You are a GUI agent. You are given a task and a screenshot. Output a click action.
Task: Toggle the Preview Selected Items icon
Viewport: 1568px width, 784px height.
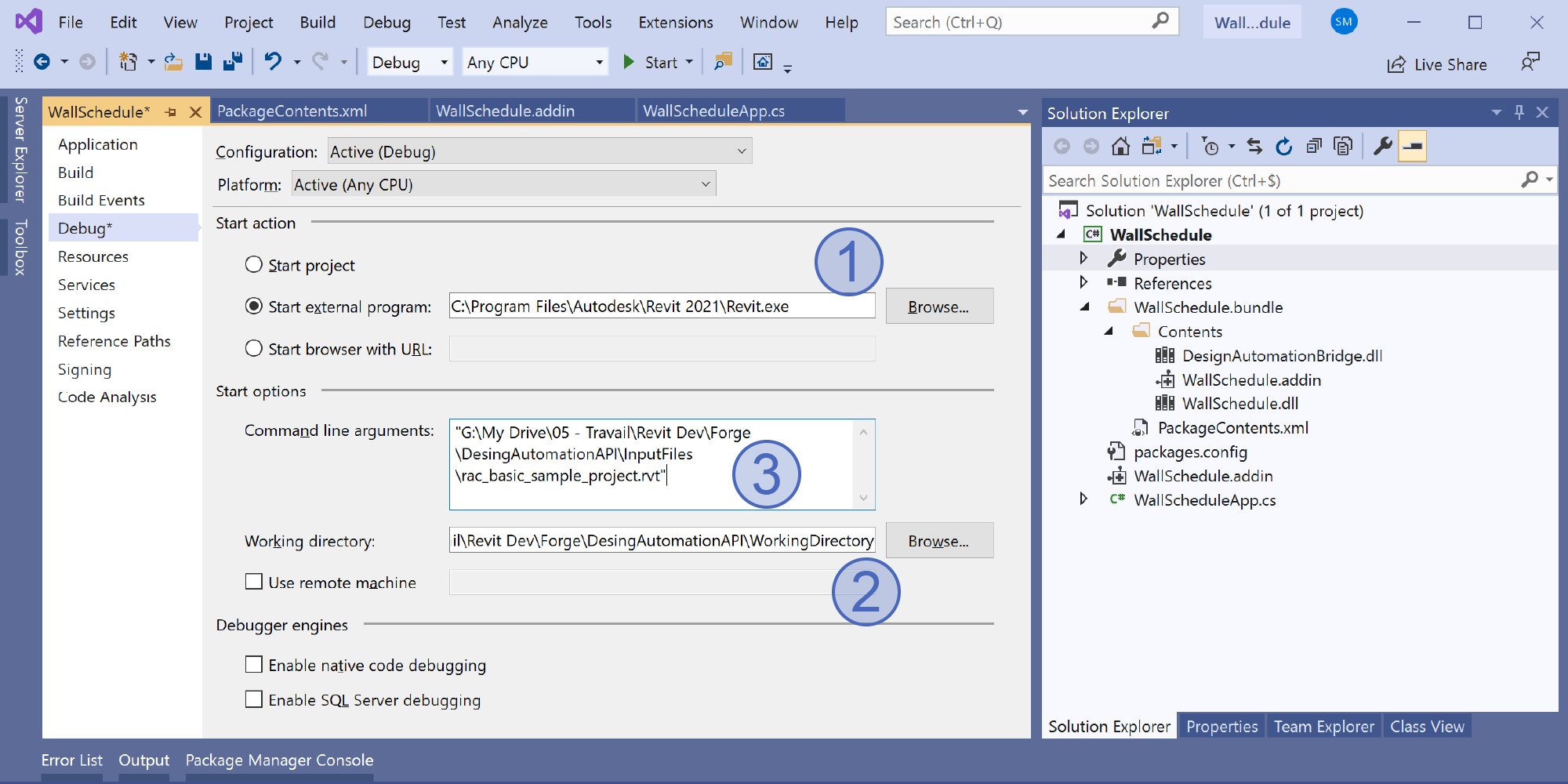(x=1412, y=147)
